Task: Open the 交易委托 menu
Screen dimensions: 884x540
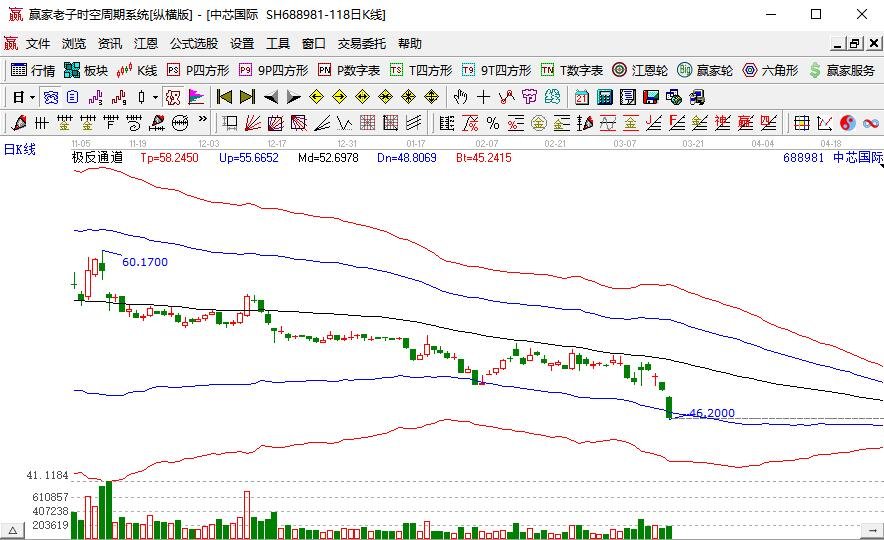Action: tap(362, 43)
